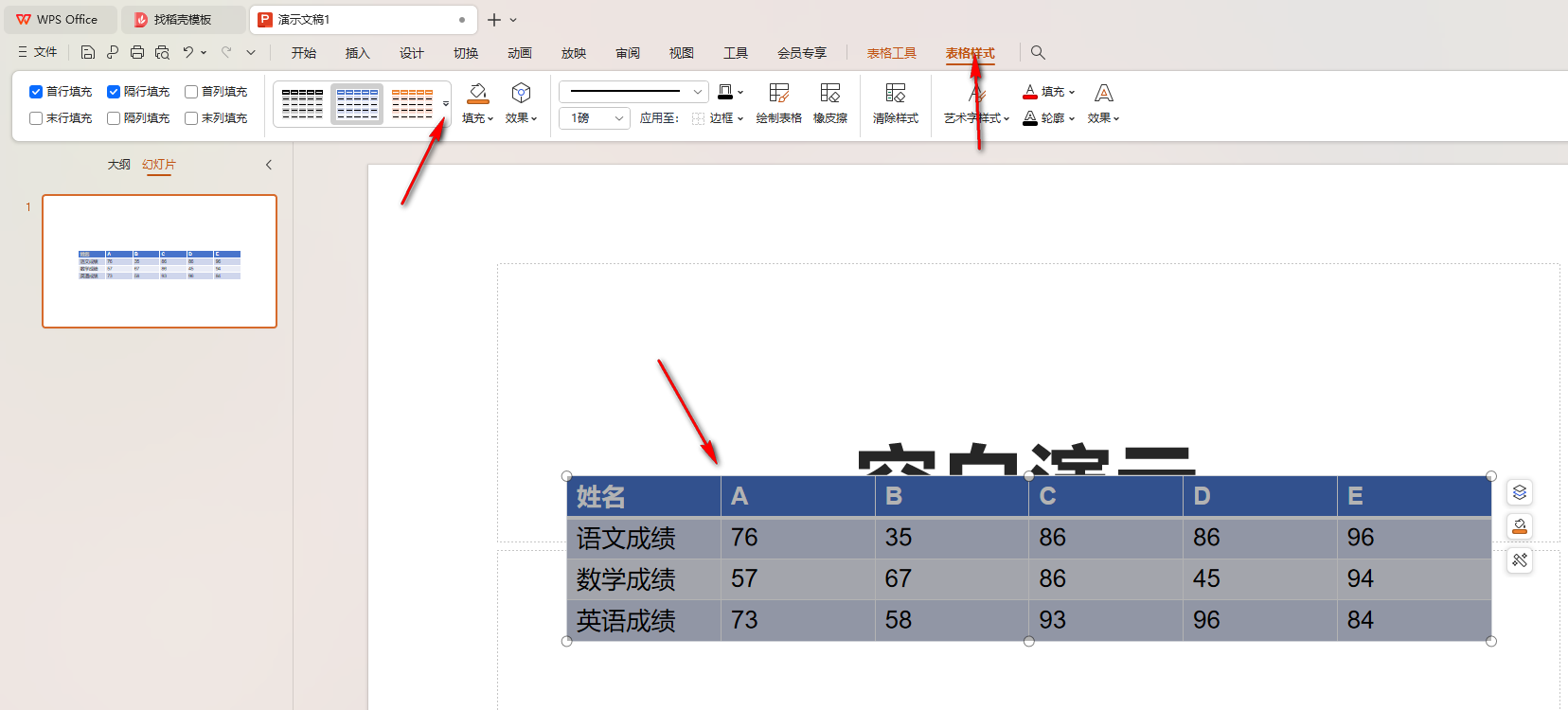Collapse the slide panel with chevron
Viewport: 1568px width, 710px height.
269,165
